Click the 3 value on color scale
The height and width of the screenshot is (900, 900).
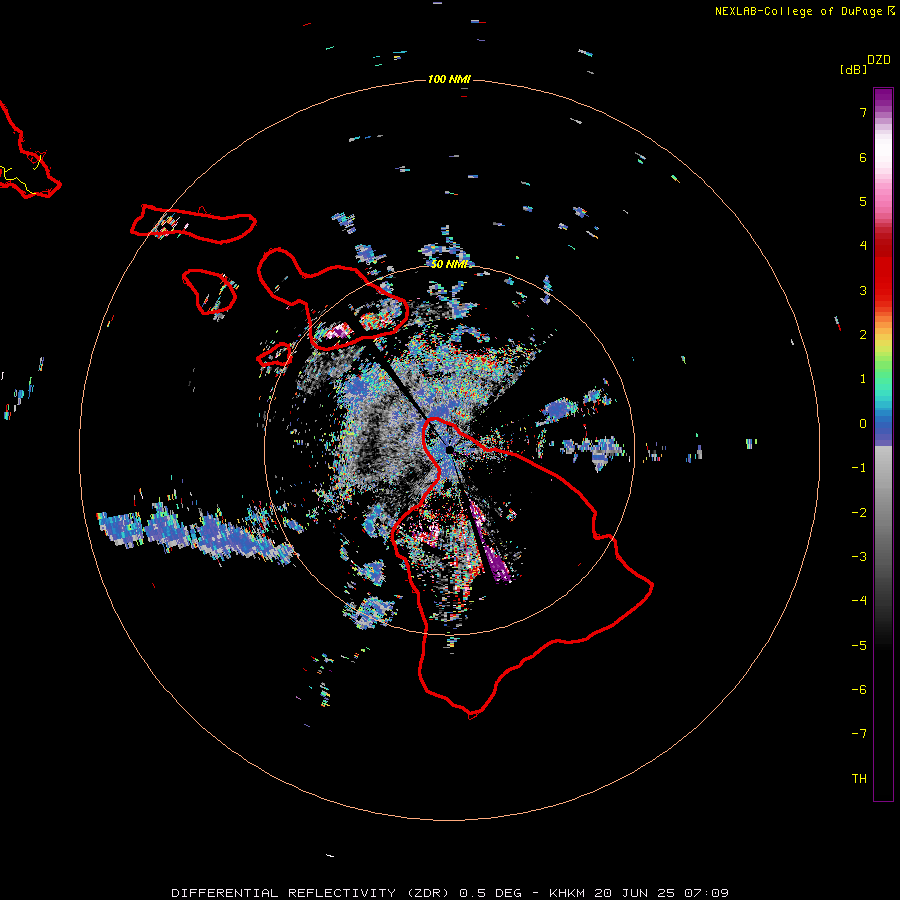[863, 290]
